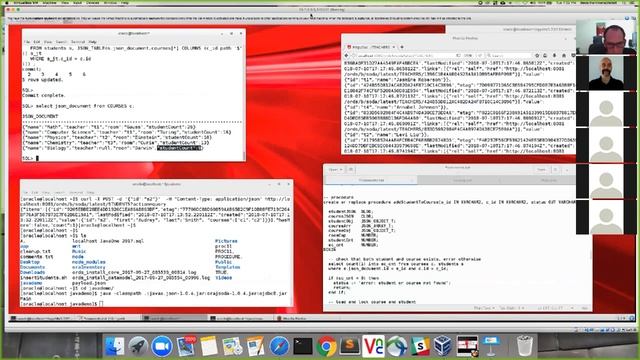The width and height of the screenshot is (640, 360).
Task: Click 'Downloads' folder in terminal listing
Action: pyautogui.click(x=33, y=272)
